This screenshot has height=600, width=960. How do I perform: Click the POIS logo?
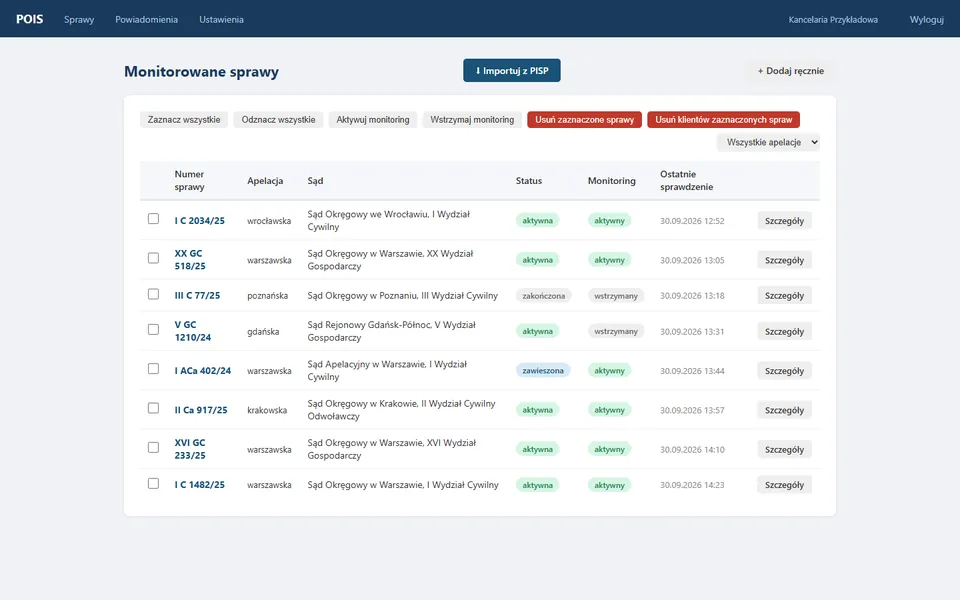29,19
